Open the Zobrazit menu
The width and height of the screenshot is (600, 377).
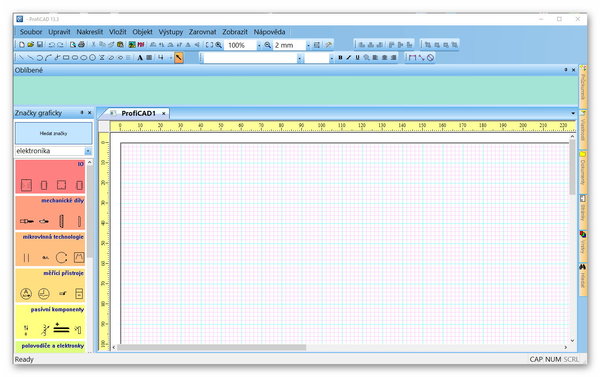click(235, 32)
